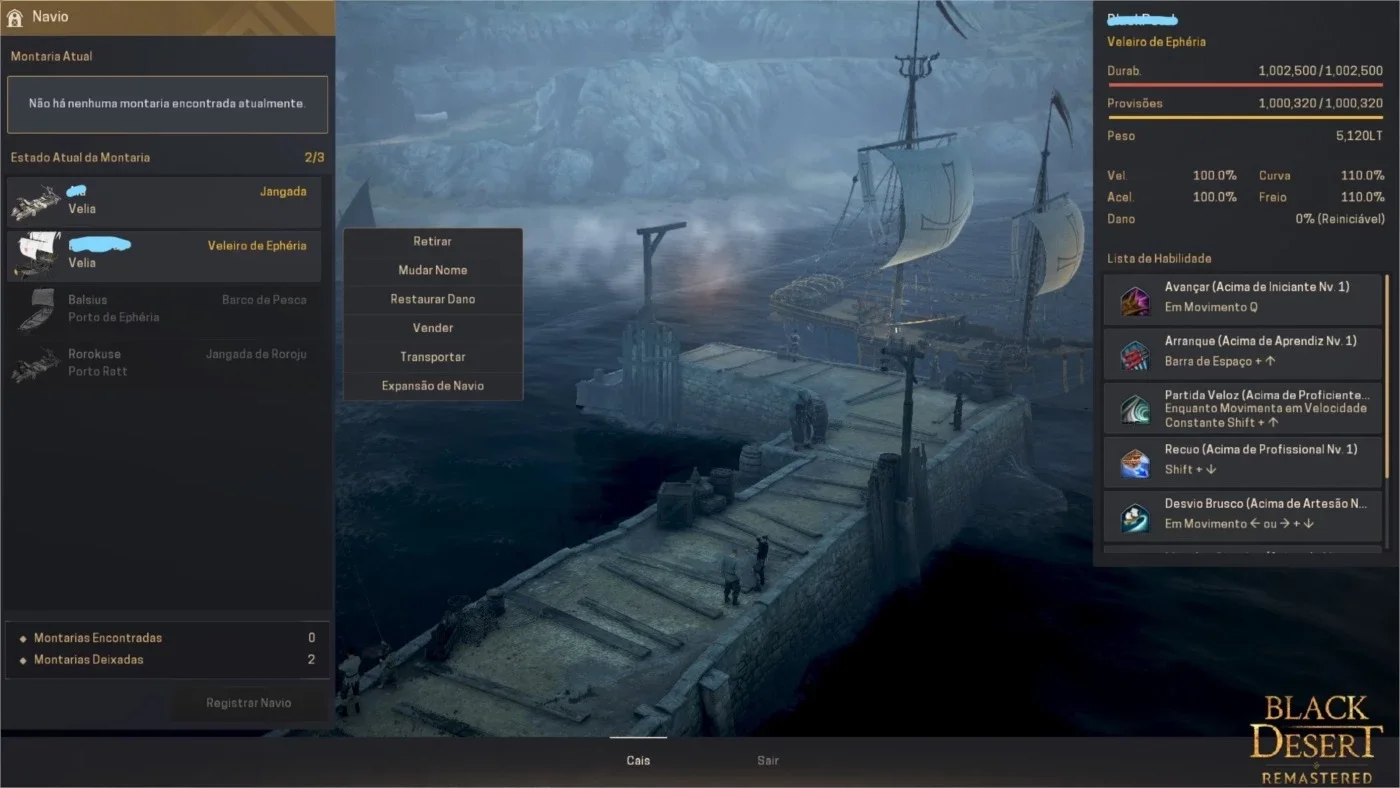Viewport: 1400px width, 788px height.
Task: Click the Curva 110.0% stat
Action: (x=1321, y=176)
